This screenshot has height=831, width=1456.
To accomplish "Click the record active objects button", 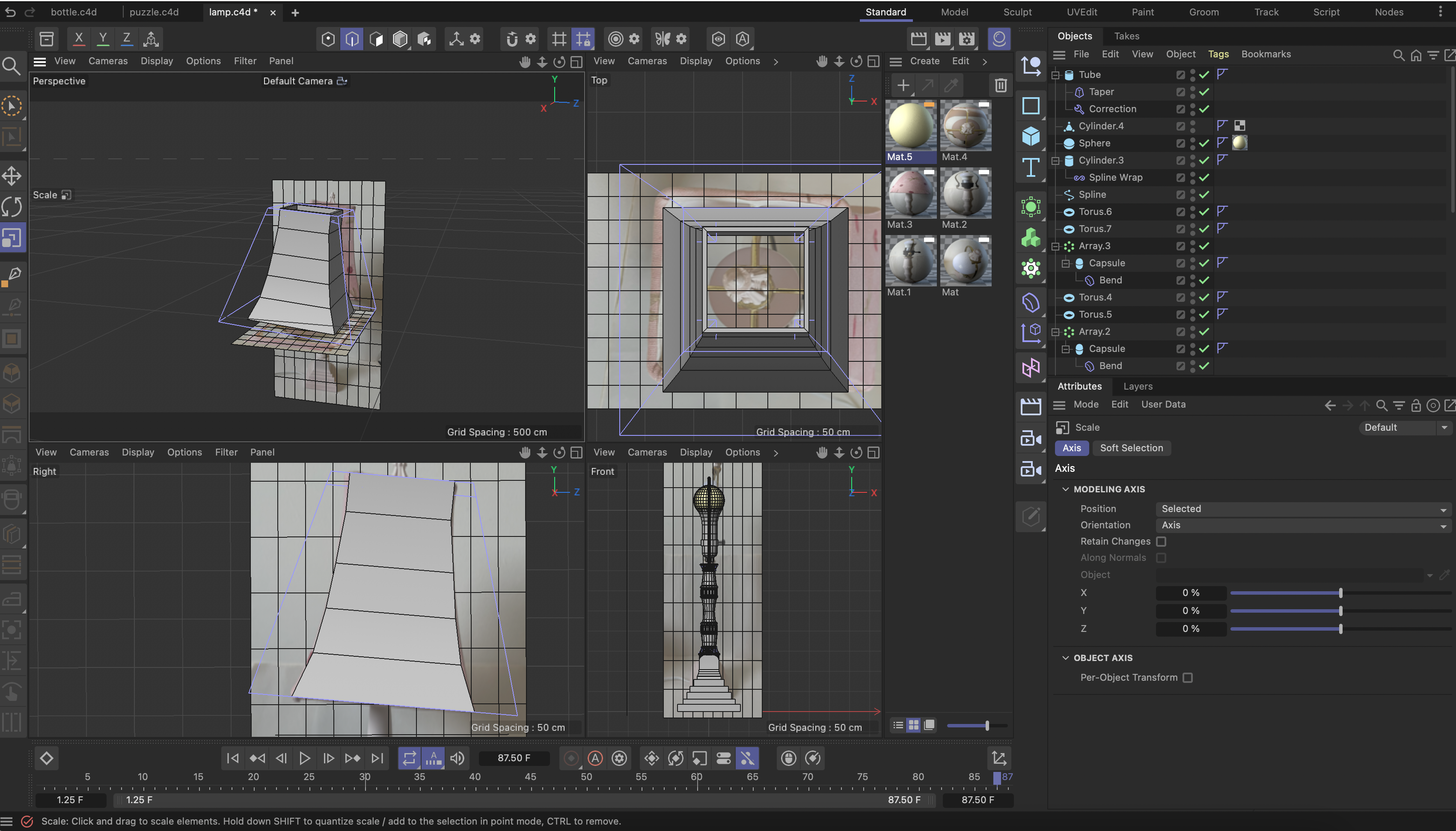I will [x=571, y=759].
